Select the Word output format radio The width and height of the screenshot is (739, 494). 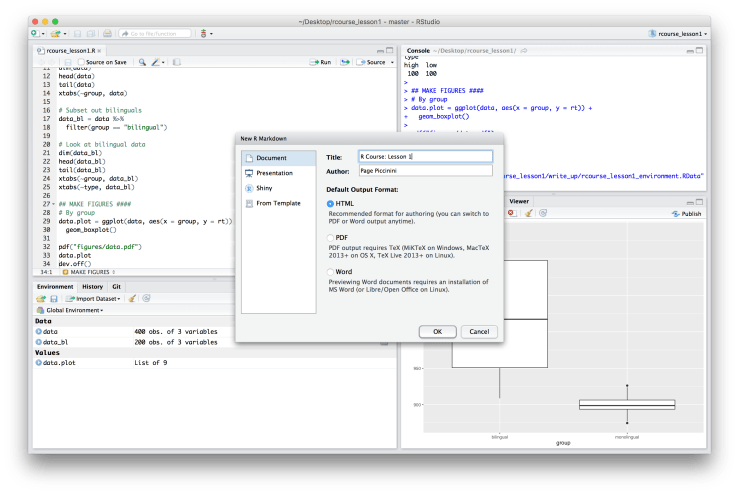330,272
